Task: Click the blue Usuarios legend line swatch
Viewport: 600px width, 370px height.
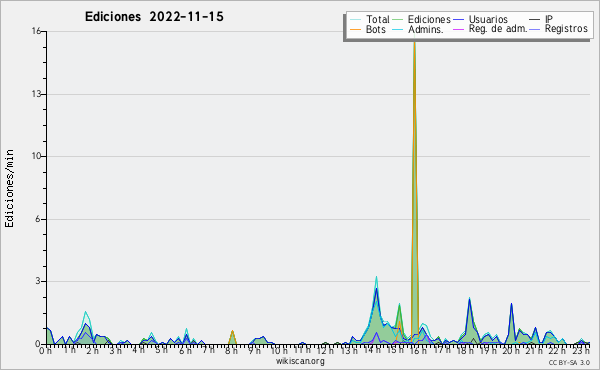Action: 458,20
